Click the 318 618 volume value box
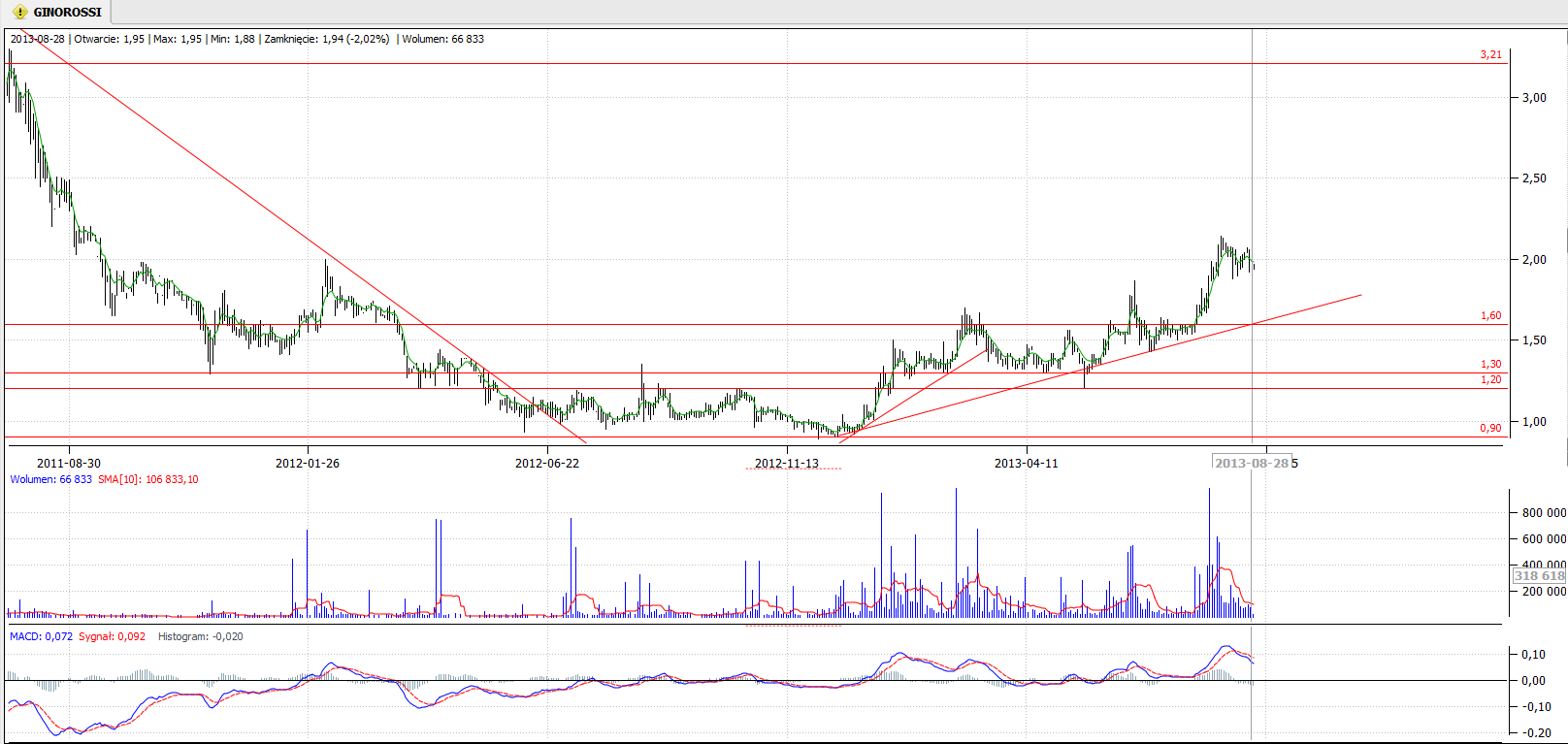 point(1539,576)
